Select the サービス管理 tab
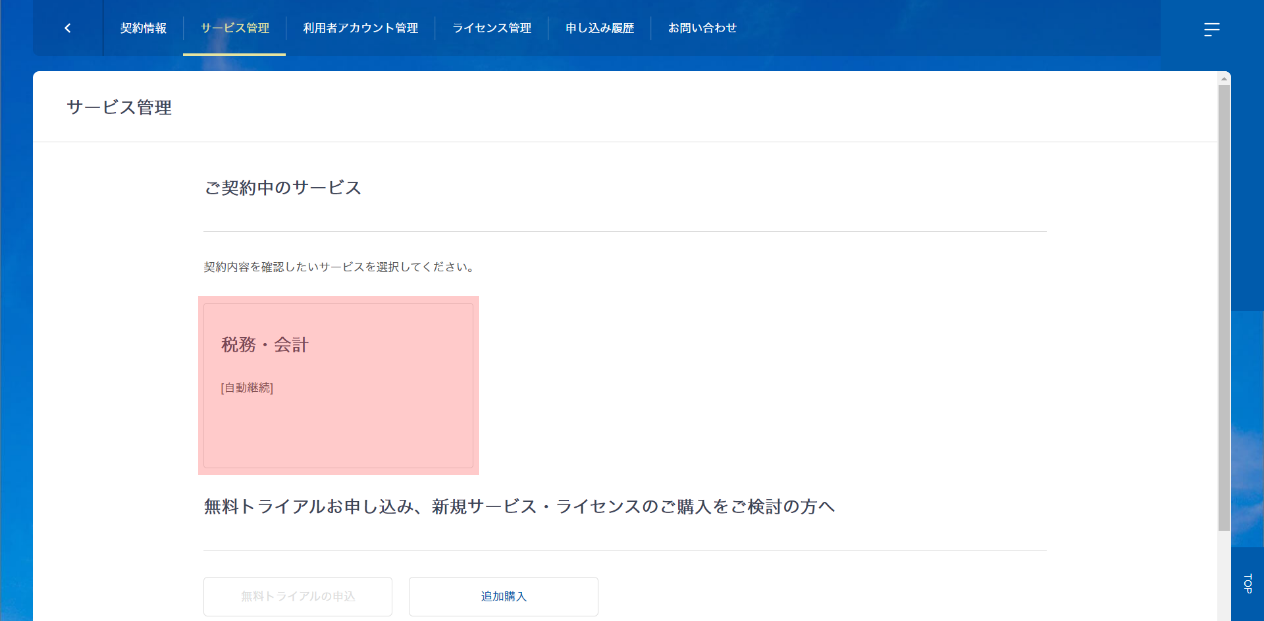Image resolution: width=1264 pixels, height=621 pixels. [235, 28]
